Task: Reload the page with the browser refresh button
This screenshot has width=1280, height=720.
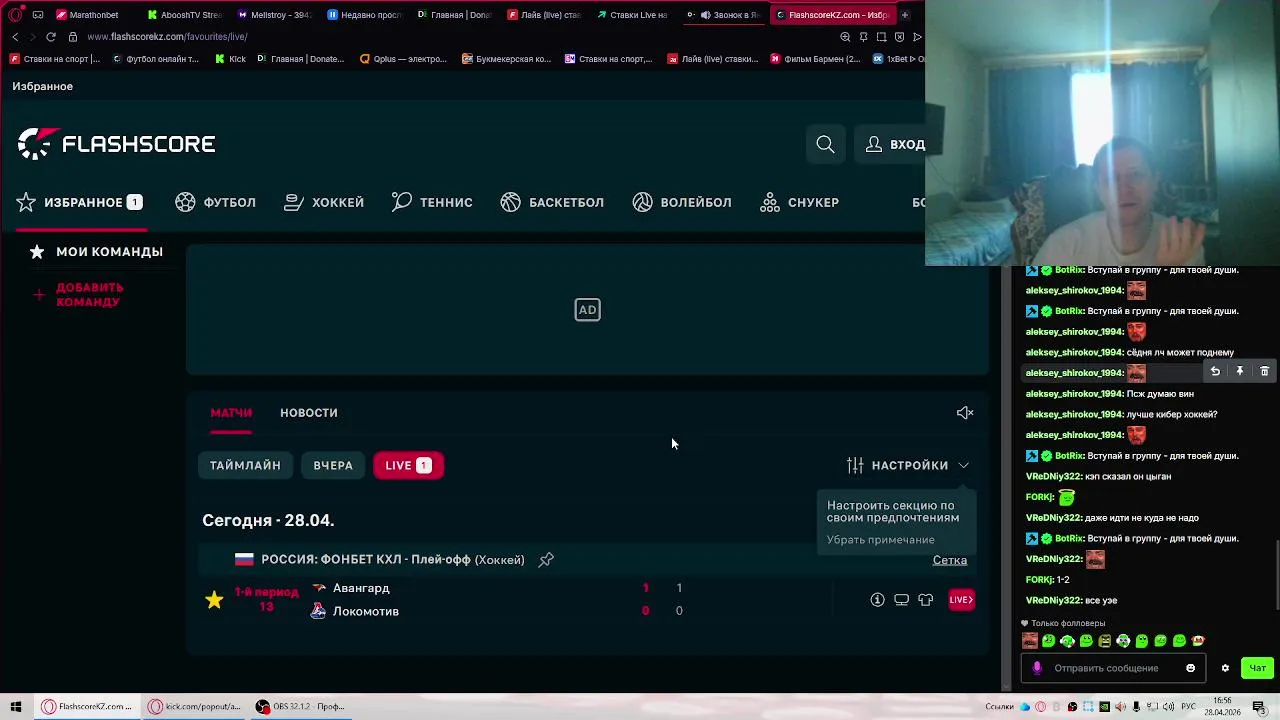Action: click(x=51, y=37)
